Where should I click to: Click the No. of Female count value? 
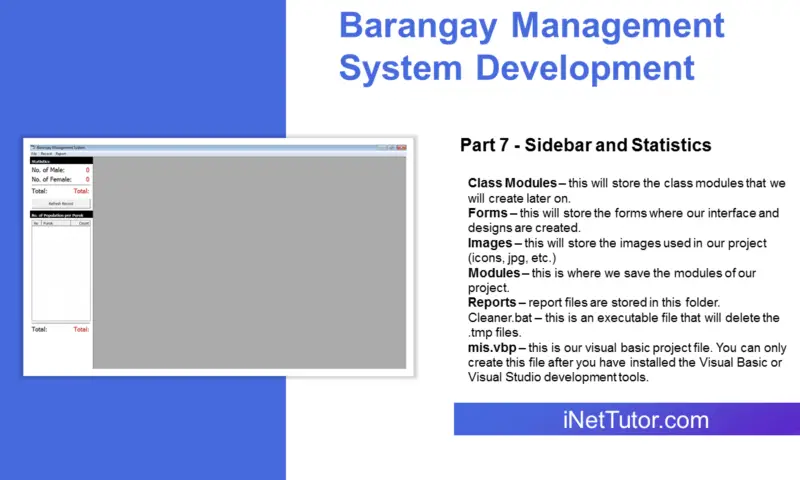(87, 179)
